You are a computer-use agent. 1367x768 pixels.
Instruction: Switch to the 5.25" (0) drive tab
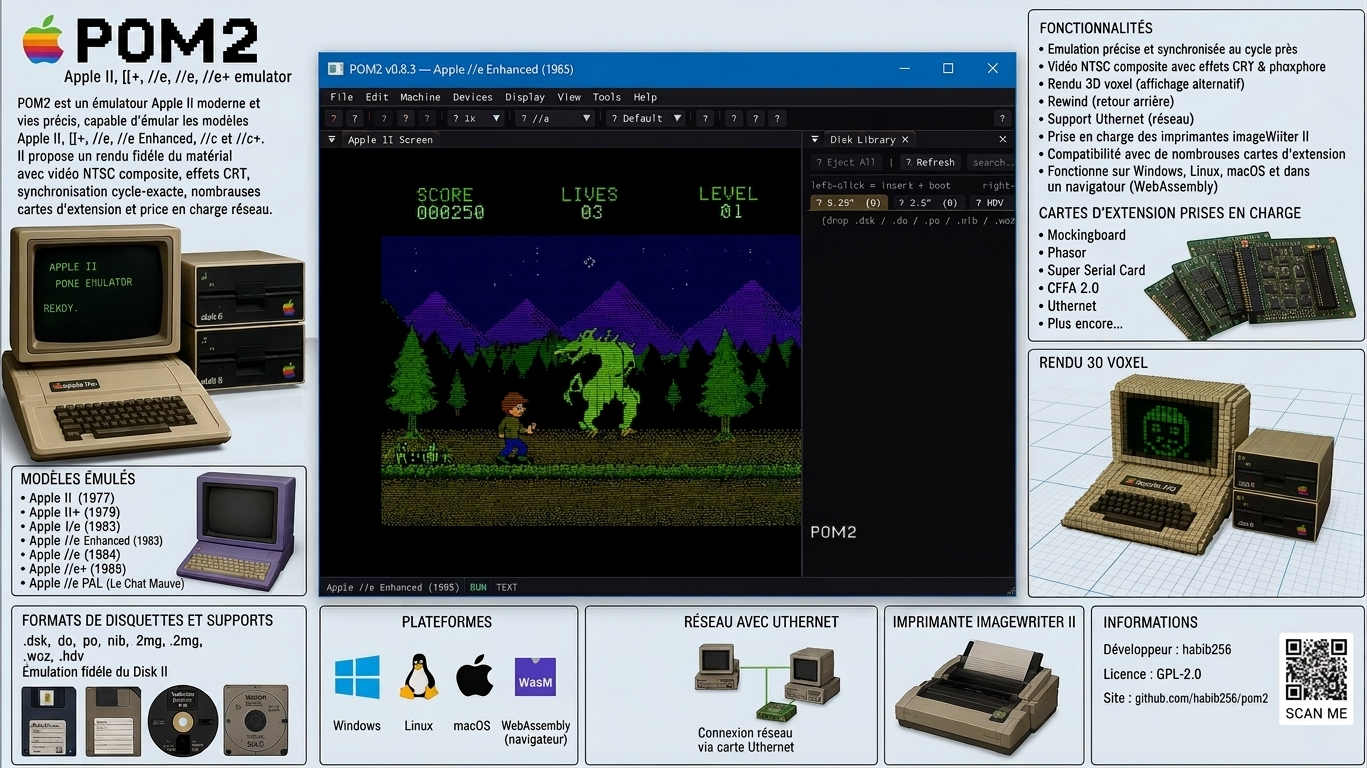click(848, 203)
